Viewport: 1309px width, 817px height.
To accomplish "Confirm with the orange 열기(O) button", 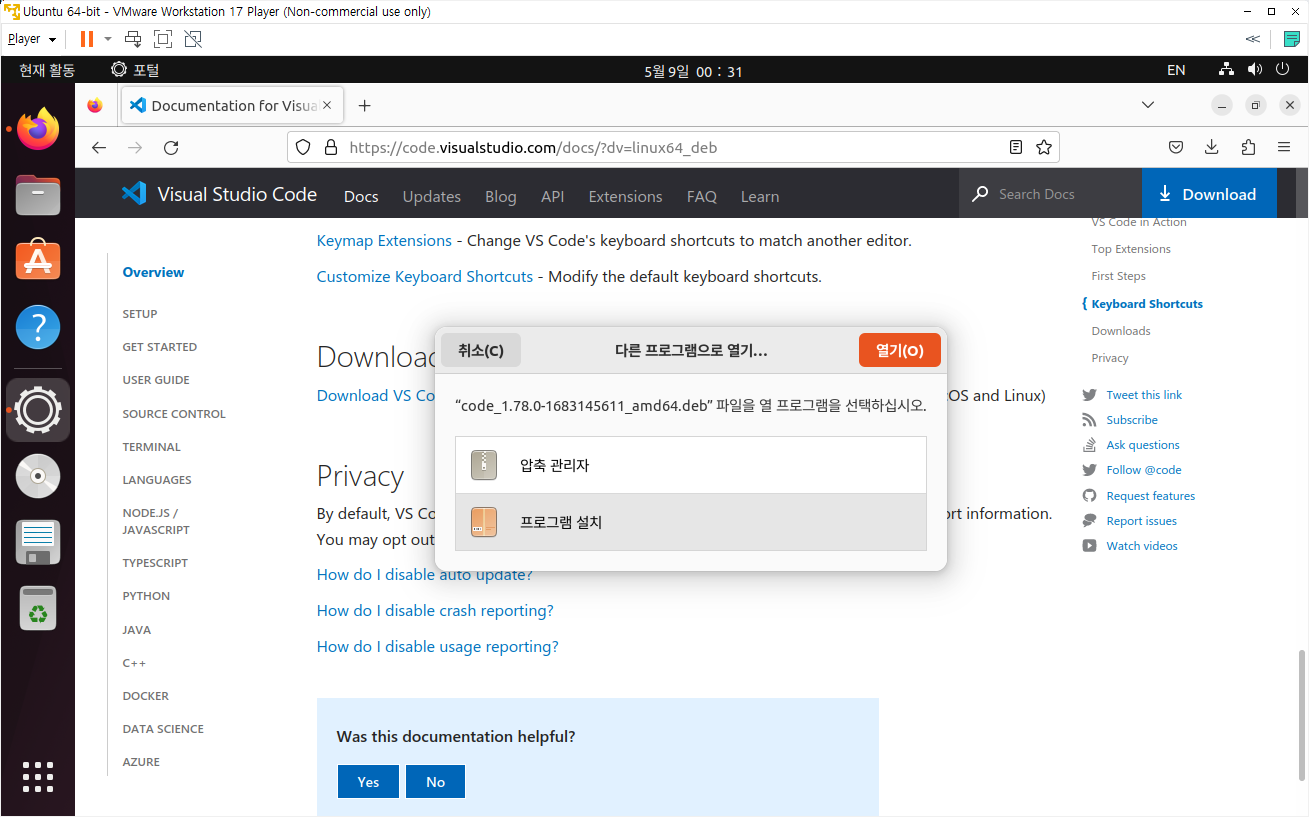I will [x=900, y=350].
